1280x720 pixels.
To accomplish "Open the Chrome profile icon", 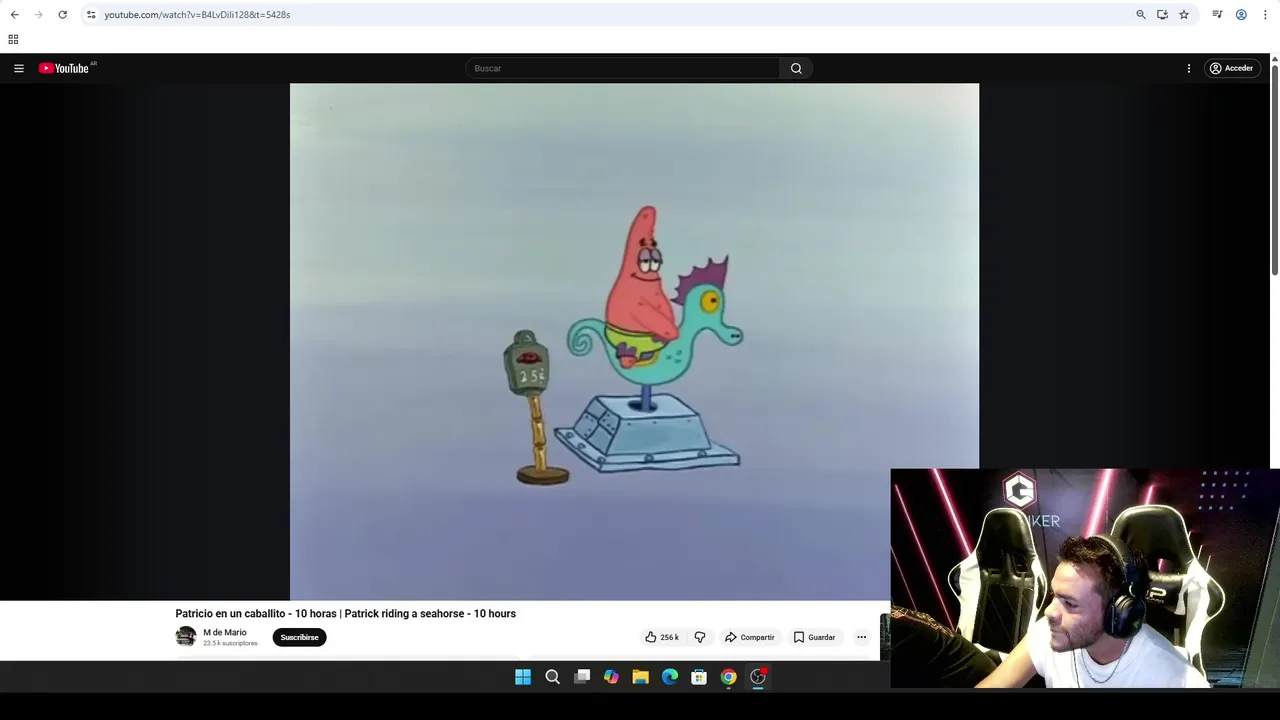I will point(1241,15).
